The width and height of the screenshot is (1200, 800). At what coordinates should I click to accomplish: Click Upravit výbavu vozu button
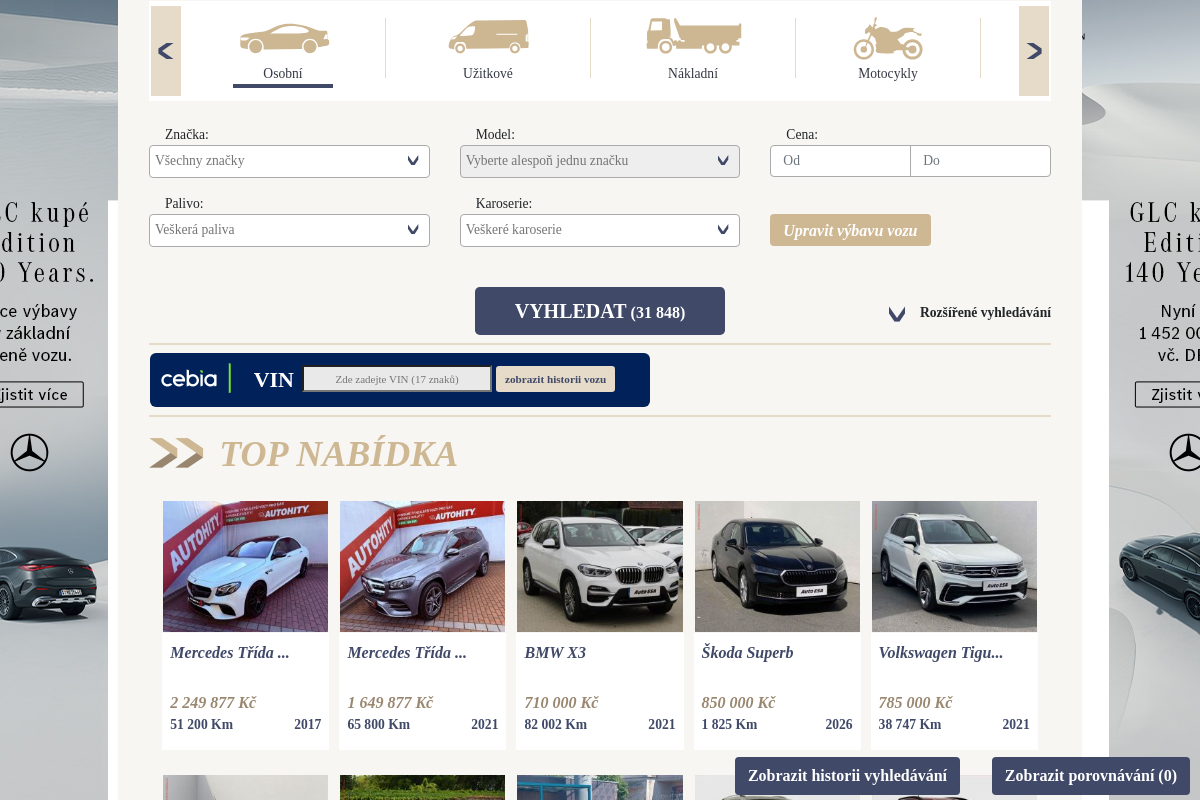tap(850, 230)
